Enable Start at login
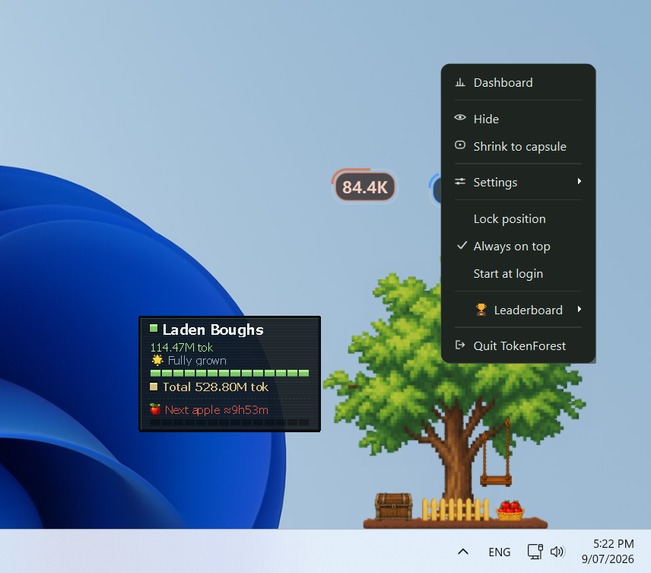 pos(518,274)
